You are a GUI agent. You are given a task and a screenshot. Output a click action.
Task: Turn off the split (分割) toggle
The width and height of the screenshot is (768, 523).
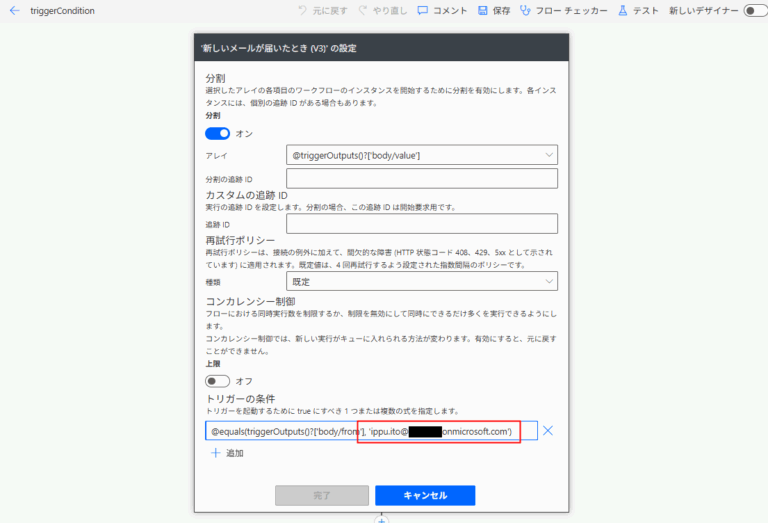[x=217, y=133]
